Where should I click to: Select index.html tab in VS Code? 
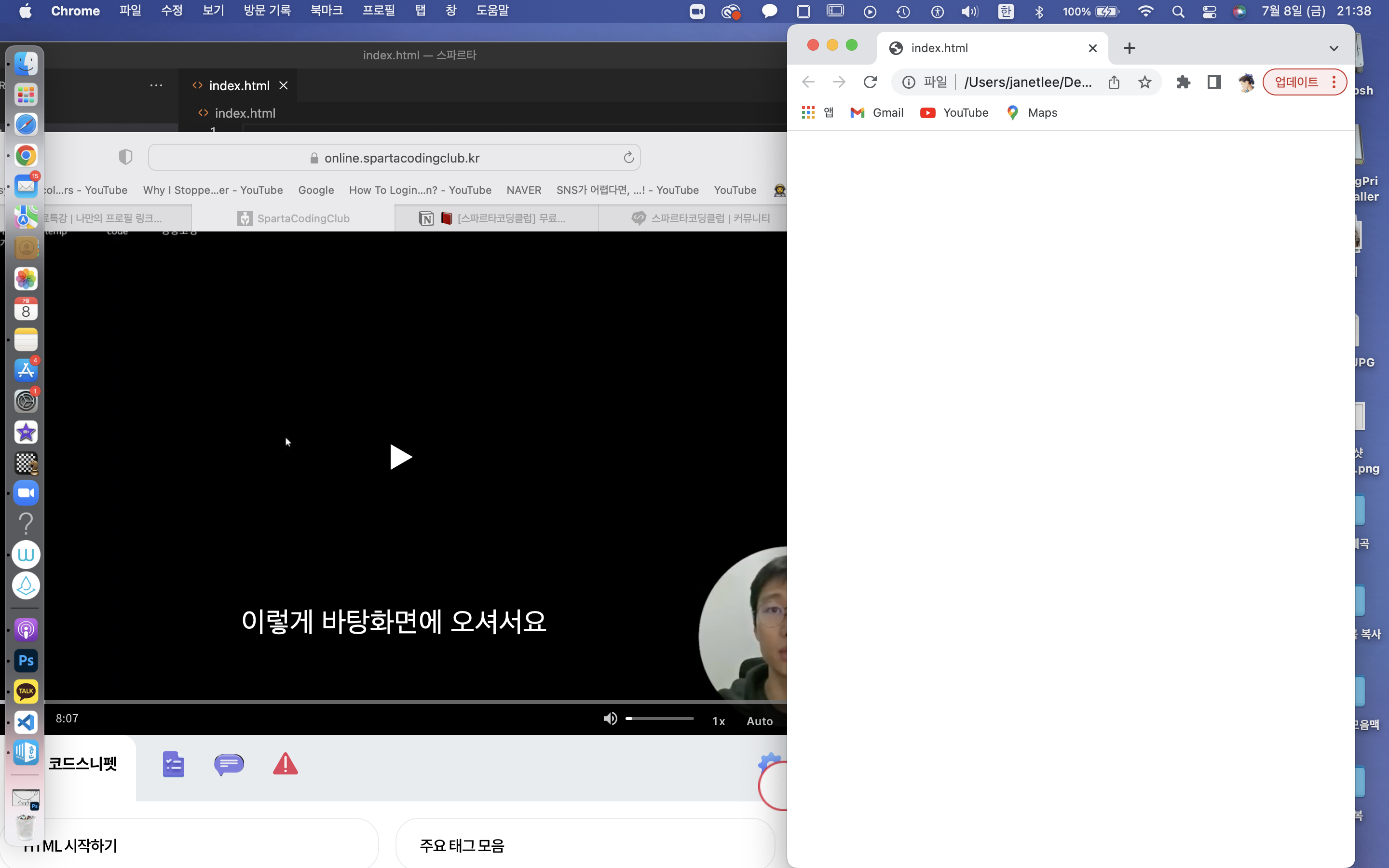pyautogui.click(x=239, y=85)
